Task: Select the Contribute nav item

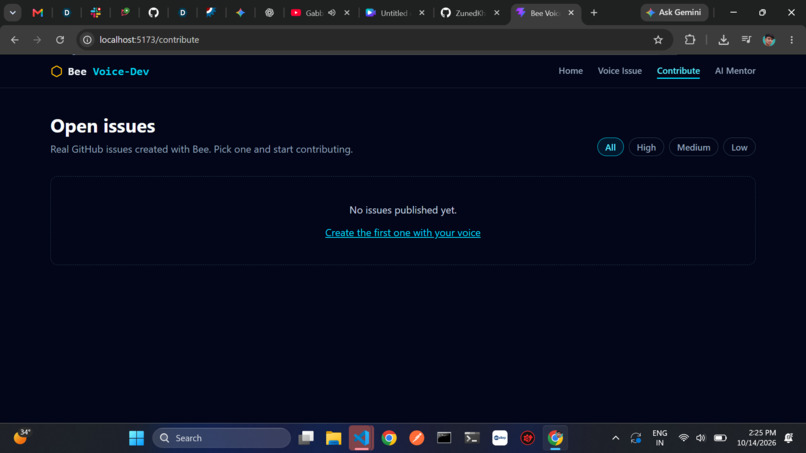Action: click(678, 71)
